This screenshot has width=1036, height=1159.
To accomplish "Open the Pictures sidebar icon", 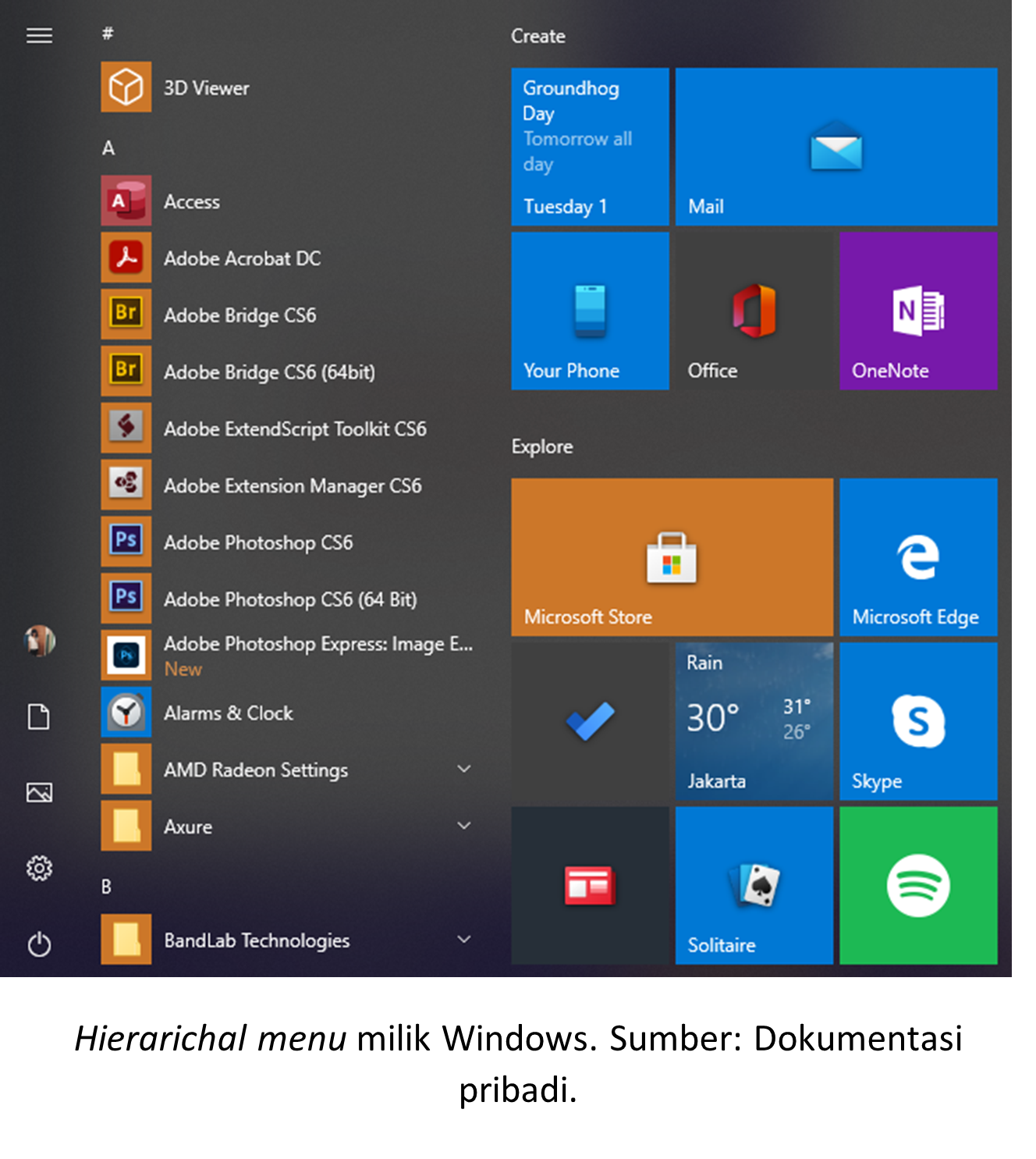I will coord(39,793).
